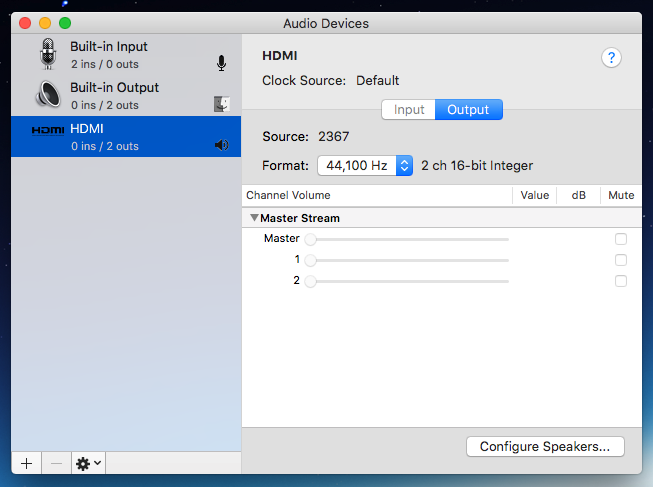
Task: Select Built-in Input device row
Action: pyautogui.click(x=126, y=55)
